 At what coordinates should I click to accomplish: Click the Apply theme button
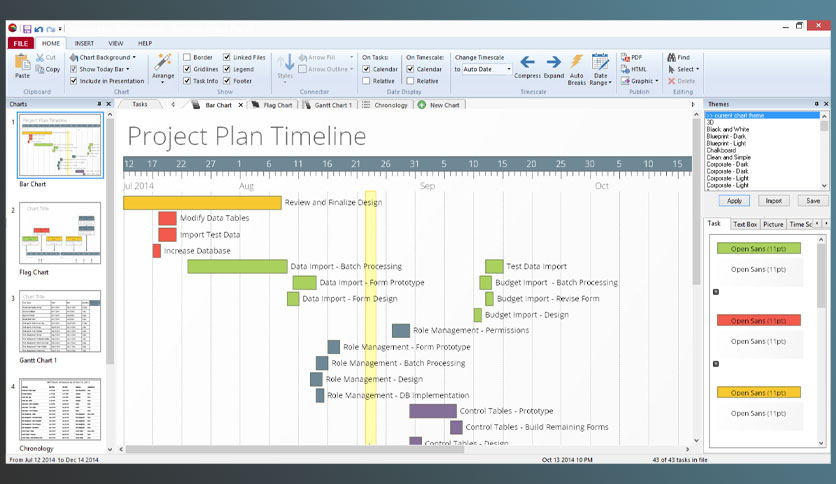[x=734, y=201]
